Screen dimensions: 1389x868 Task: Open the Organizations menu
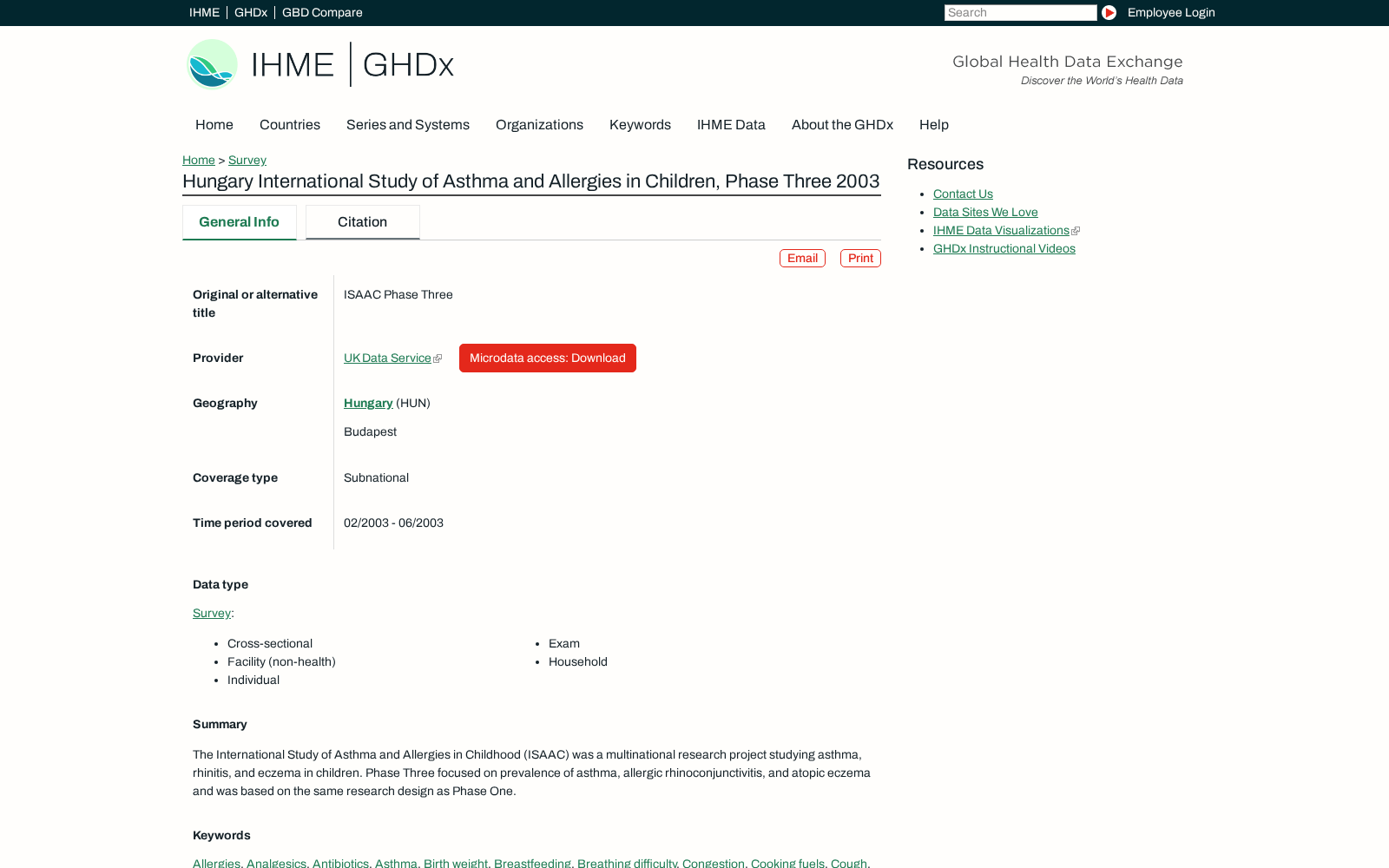(539, 125)
